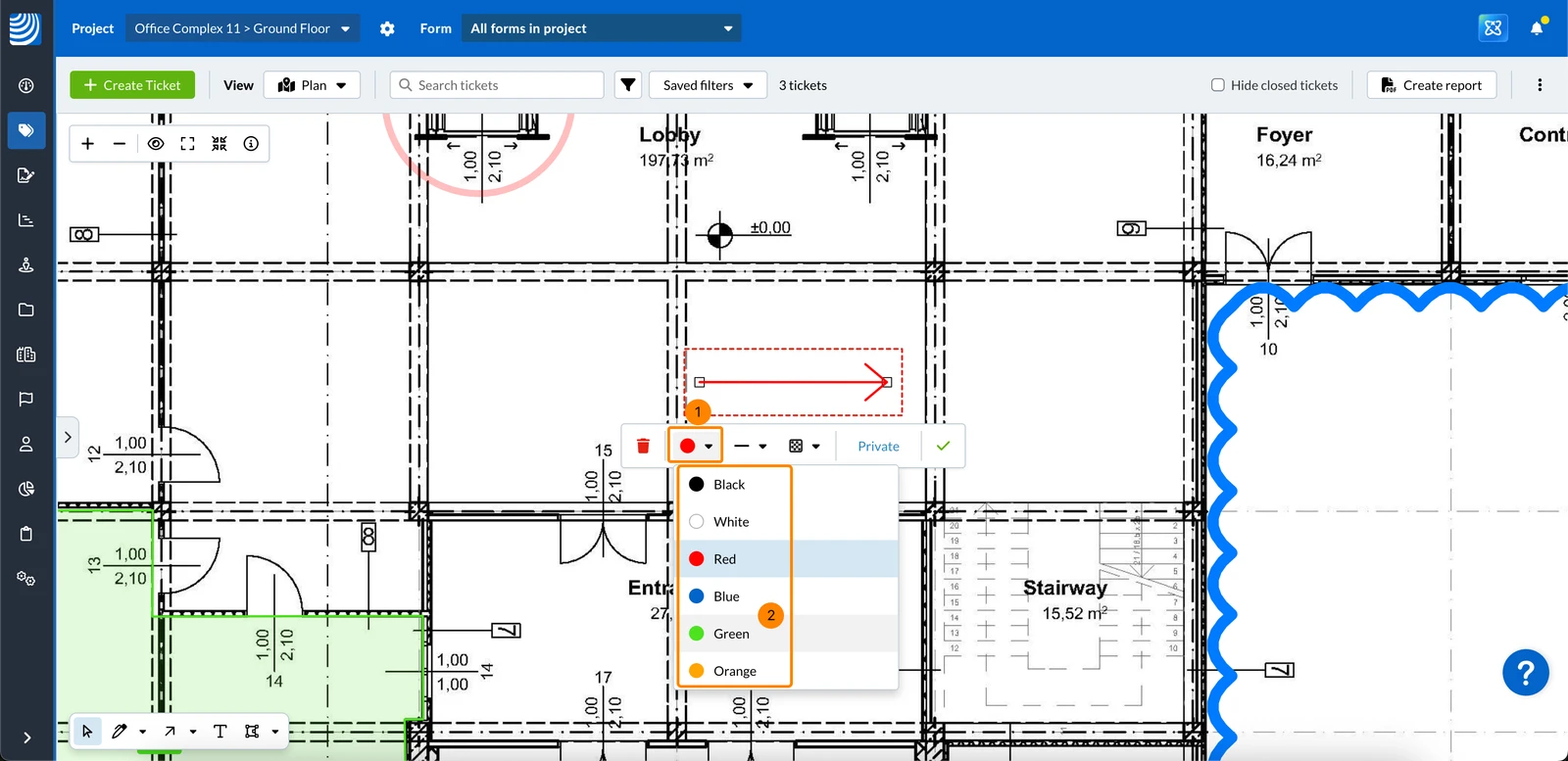
Task: Enable Hide closed tickets checkbox
Action: pyautogui.click(x=1217, y=85)
